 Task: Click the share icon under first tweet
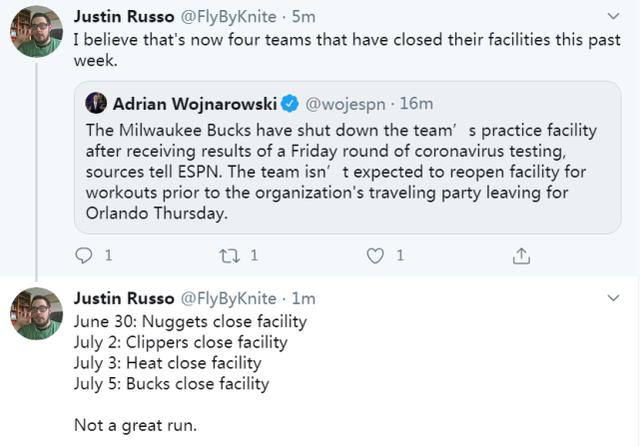point(521,256)
